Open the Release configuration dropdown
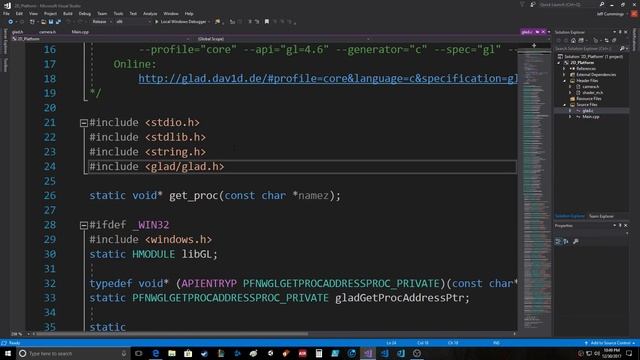640x360 pixels. point(101,22)
